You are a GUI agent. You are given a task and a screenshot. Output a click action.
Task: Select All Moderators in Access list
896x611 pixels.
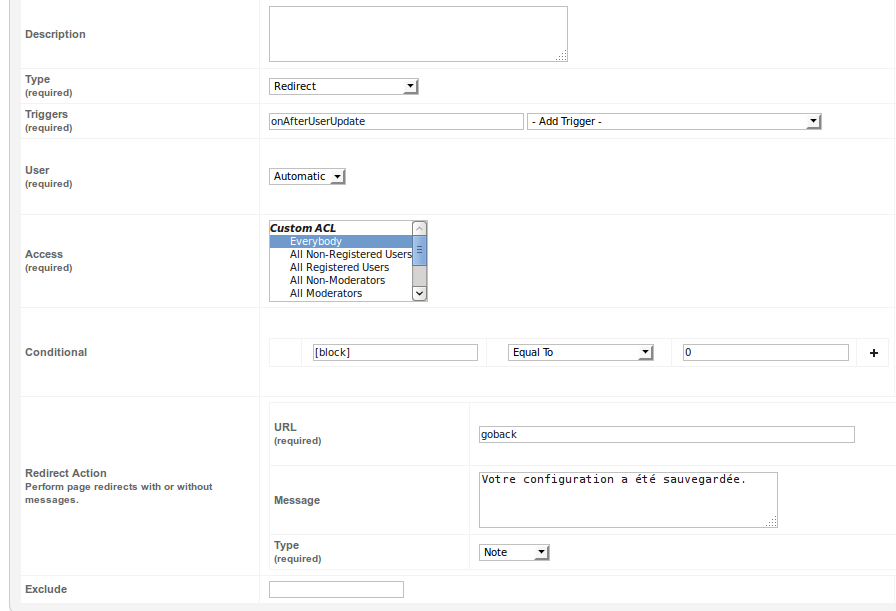pyautogui.click(x=341, y=293)
